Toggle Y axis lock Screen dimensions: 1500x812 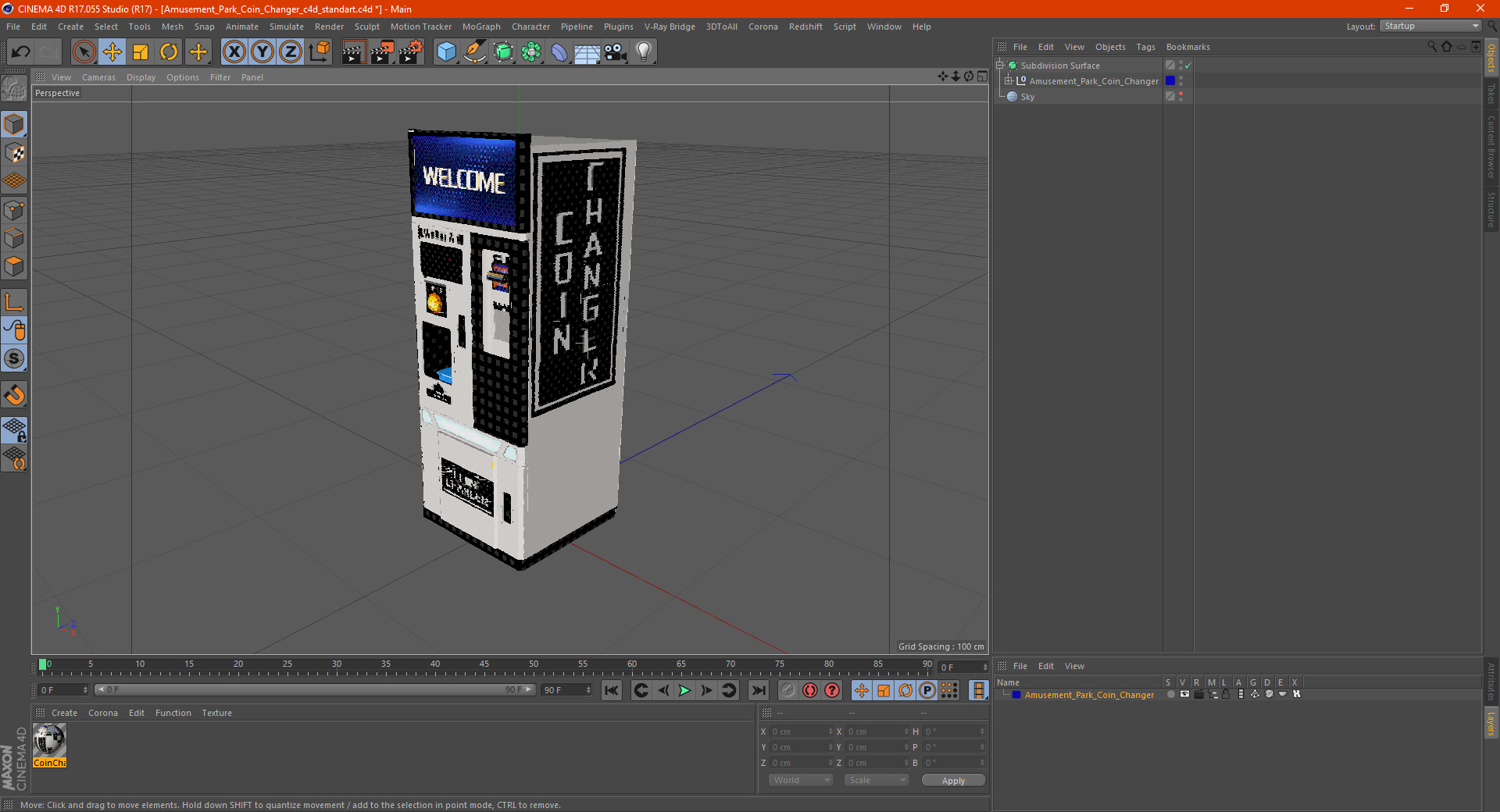262,52
